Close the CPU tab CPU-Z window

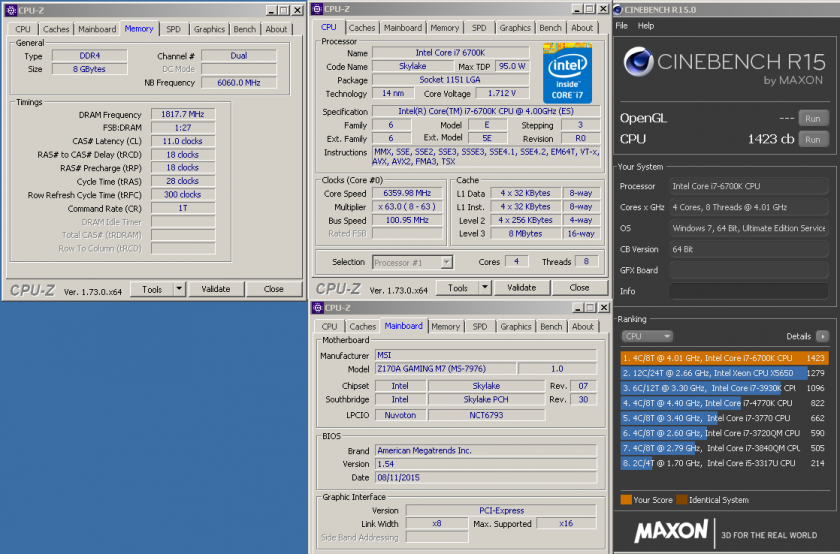click(603, 9)
